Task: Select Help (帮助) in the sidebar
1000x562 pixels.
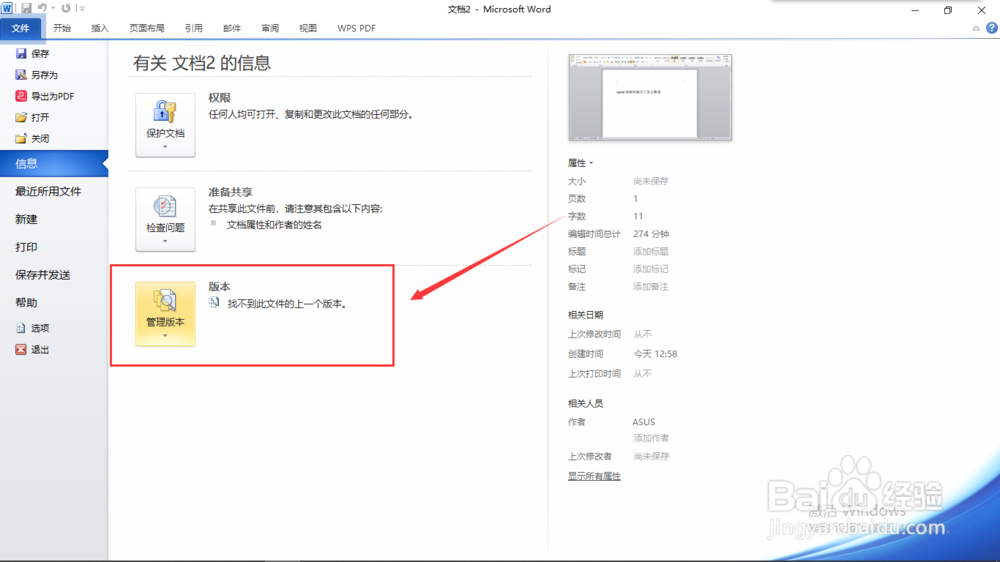Action: tap(27, 302)
